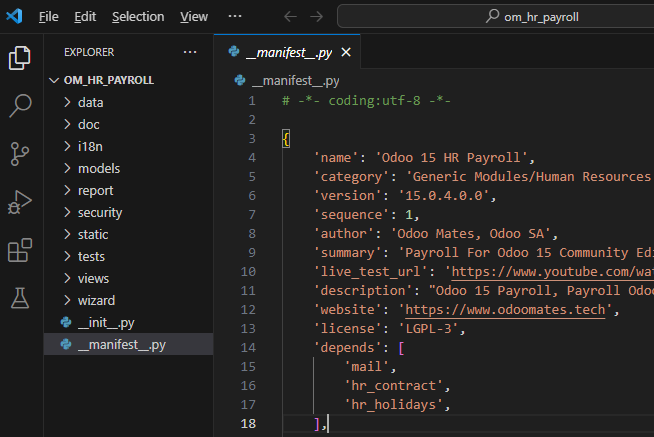
Task: Click the om_hr_payroll command center search box
Action: [x=496, y=17]
